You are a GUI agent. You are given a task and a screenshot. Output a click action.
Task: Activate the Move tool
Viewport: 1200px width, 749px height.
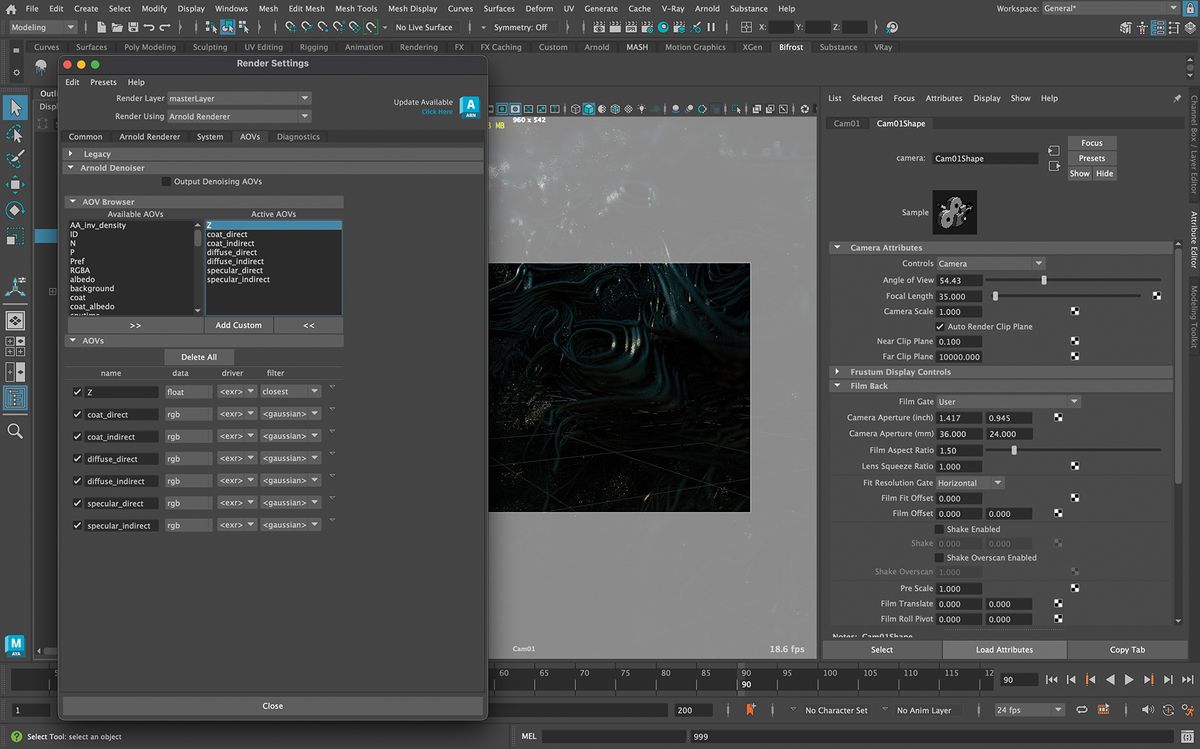pyautogui.click(x=15, y=184)
